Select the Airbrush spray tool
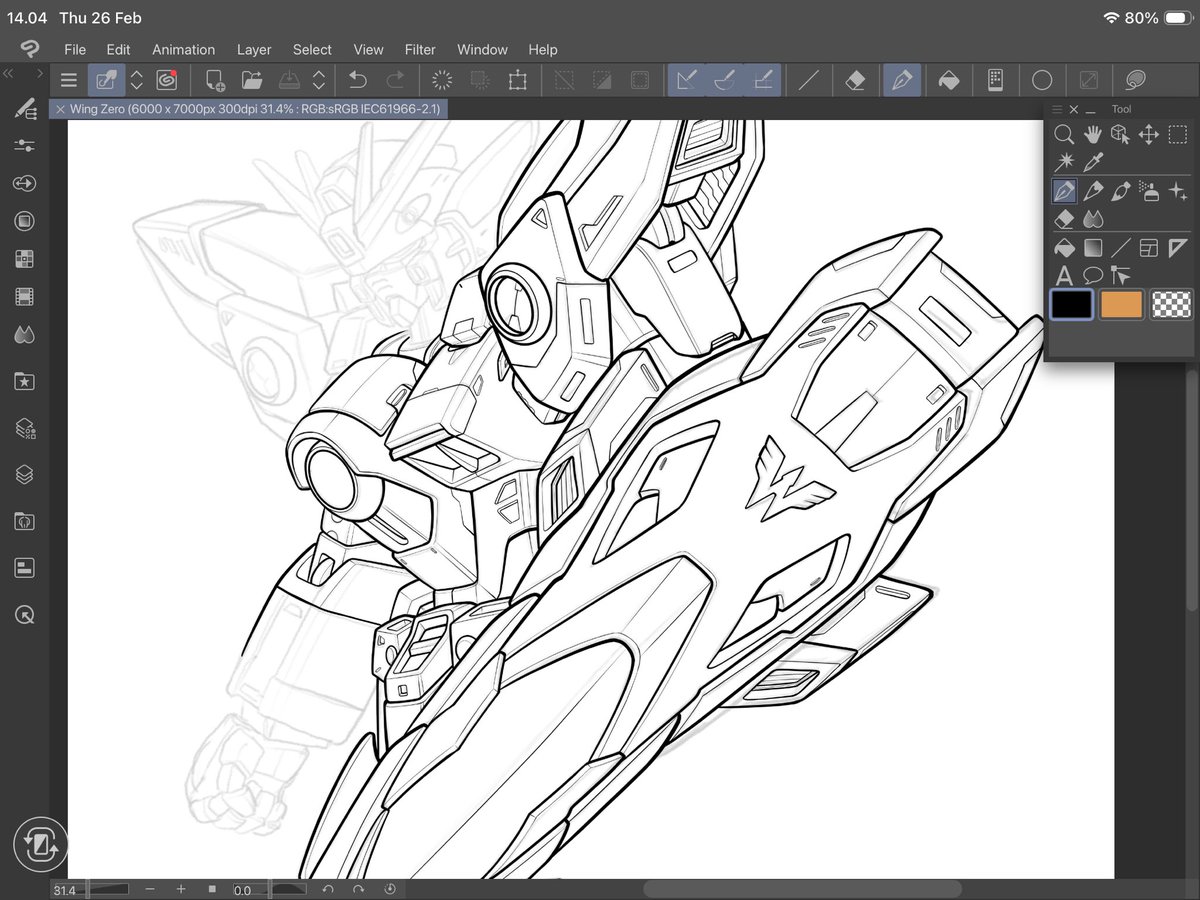1200x900 pixels. [1149, 190]
